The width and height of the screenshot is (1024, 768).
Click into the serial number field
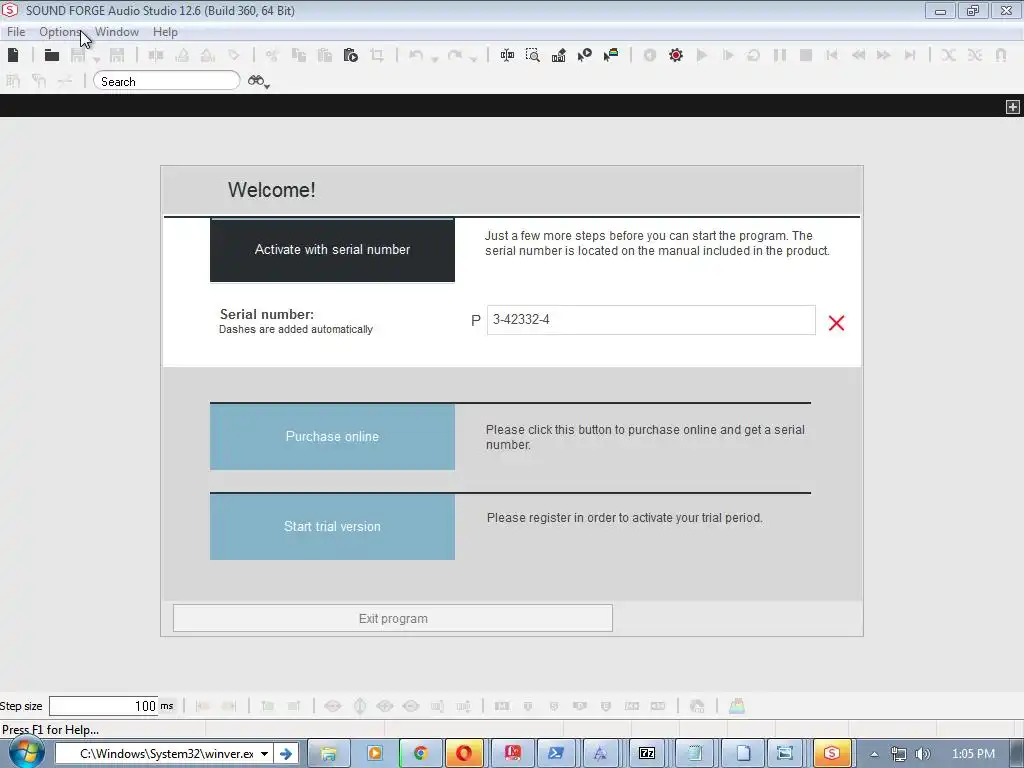[651, 320]
